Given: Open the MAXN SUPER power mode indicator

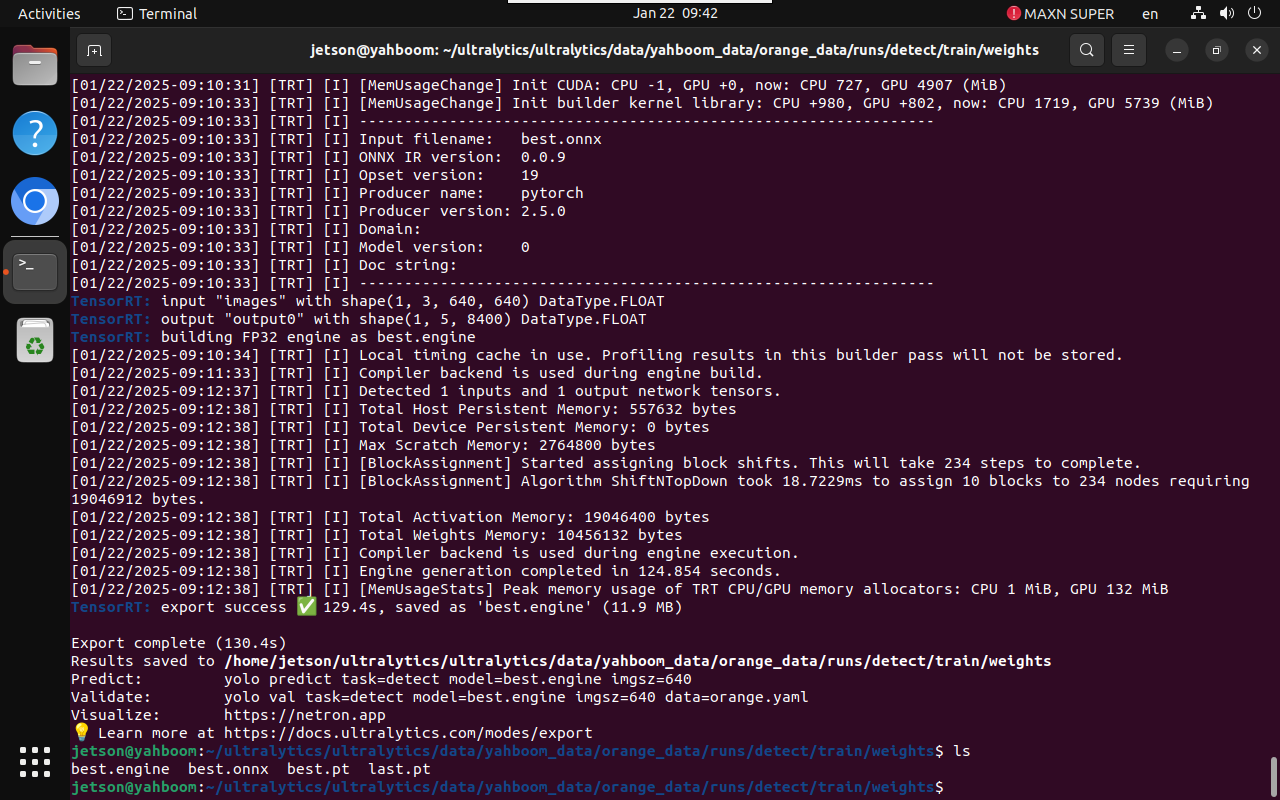Looking at the screenshot, I should tap(1060, 14).
